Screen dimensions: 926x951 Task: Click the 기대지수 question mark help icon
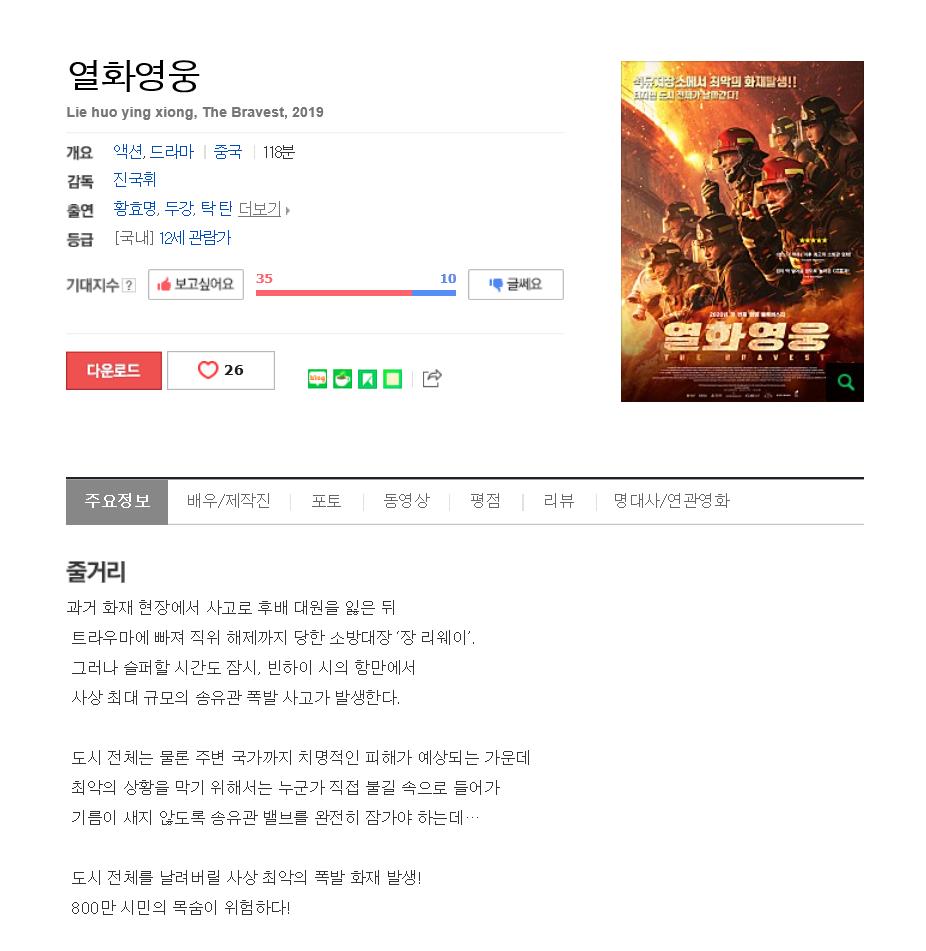[129, 285]
